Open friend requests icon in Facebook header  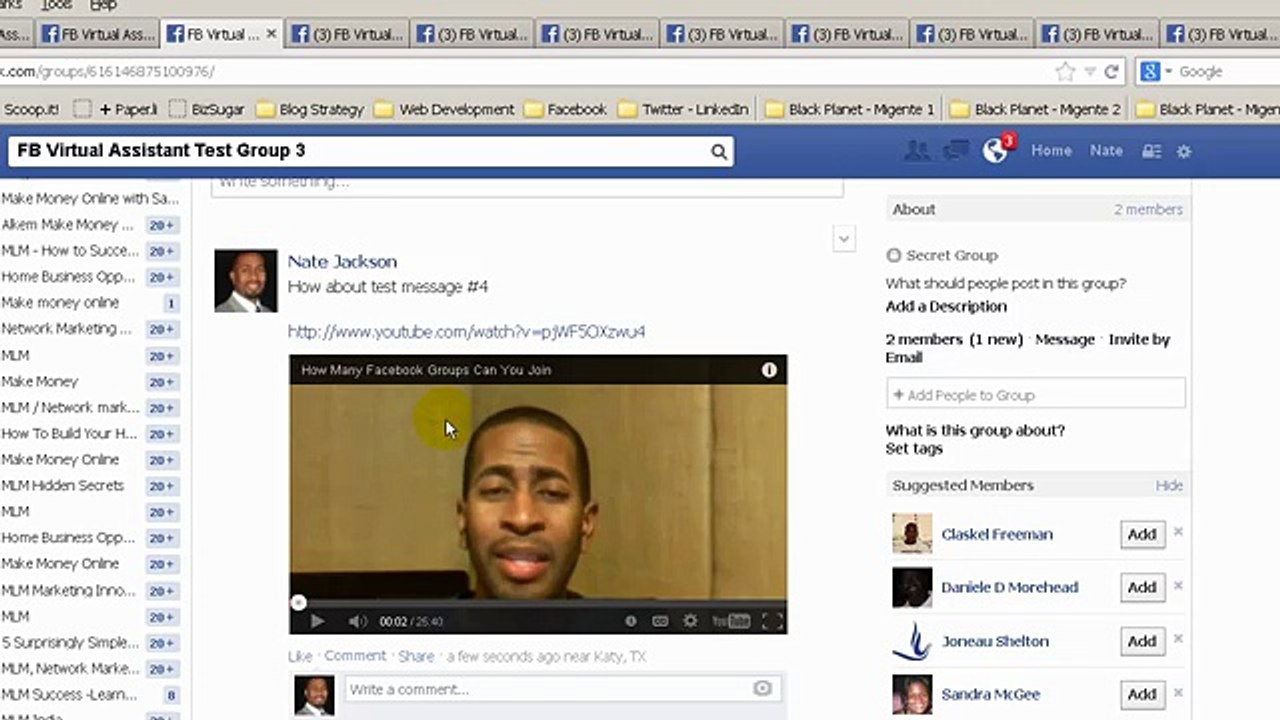point(916,151)
